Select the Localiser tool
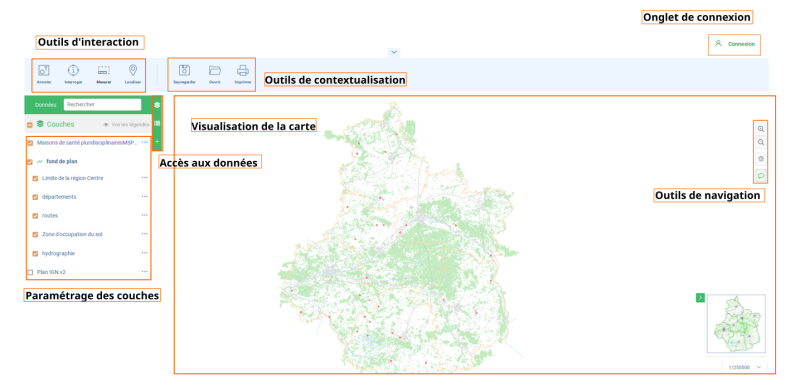The image size is (800, 386). coord(133,74)
